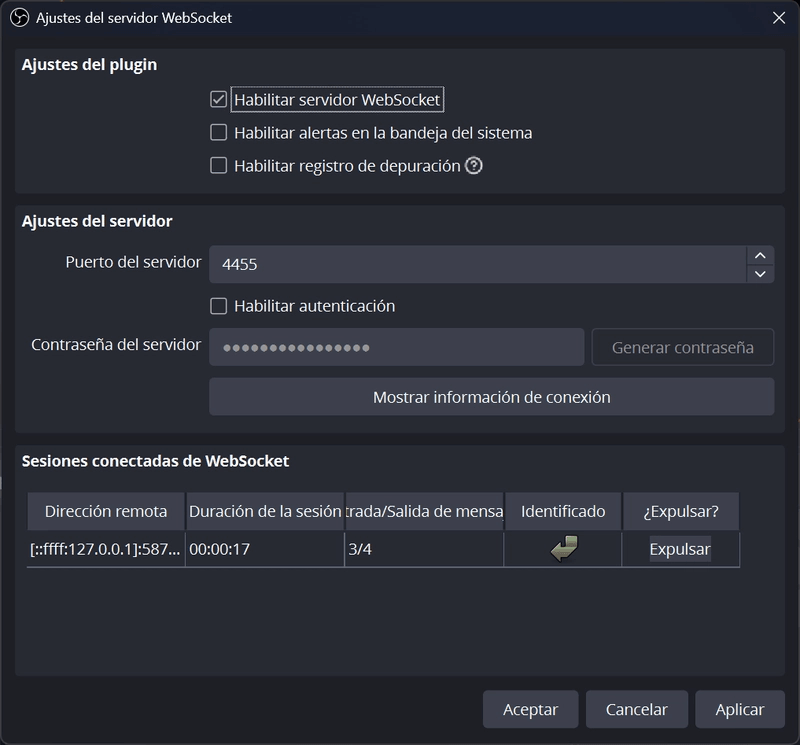Viewport: 800px width, 745px height.
Task: Click the server port 4455 field
Action: [x=478, y=264]
